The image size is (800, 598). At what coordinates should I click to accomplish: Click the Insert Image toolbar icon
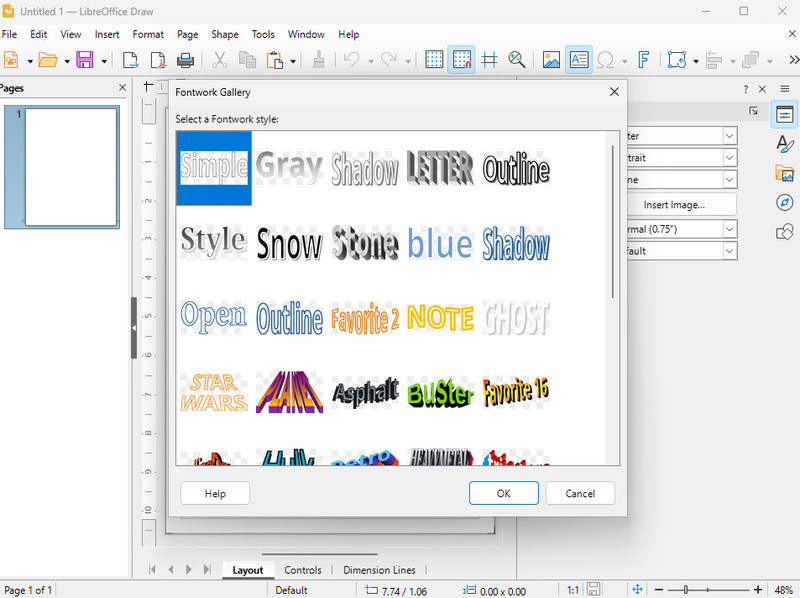point(551,60)
